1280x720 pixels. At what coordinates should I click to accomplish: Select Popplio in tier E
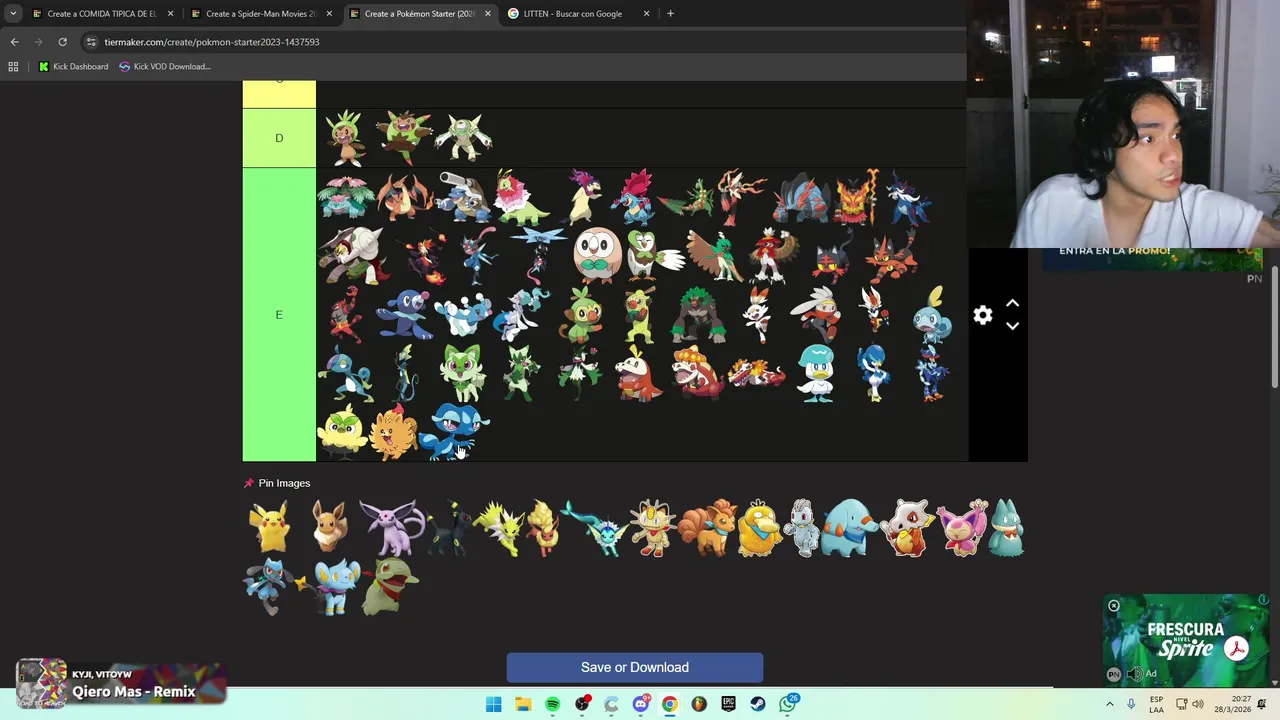point(404,315)
